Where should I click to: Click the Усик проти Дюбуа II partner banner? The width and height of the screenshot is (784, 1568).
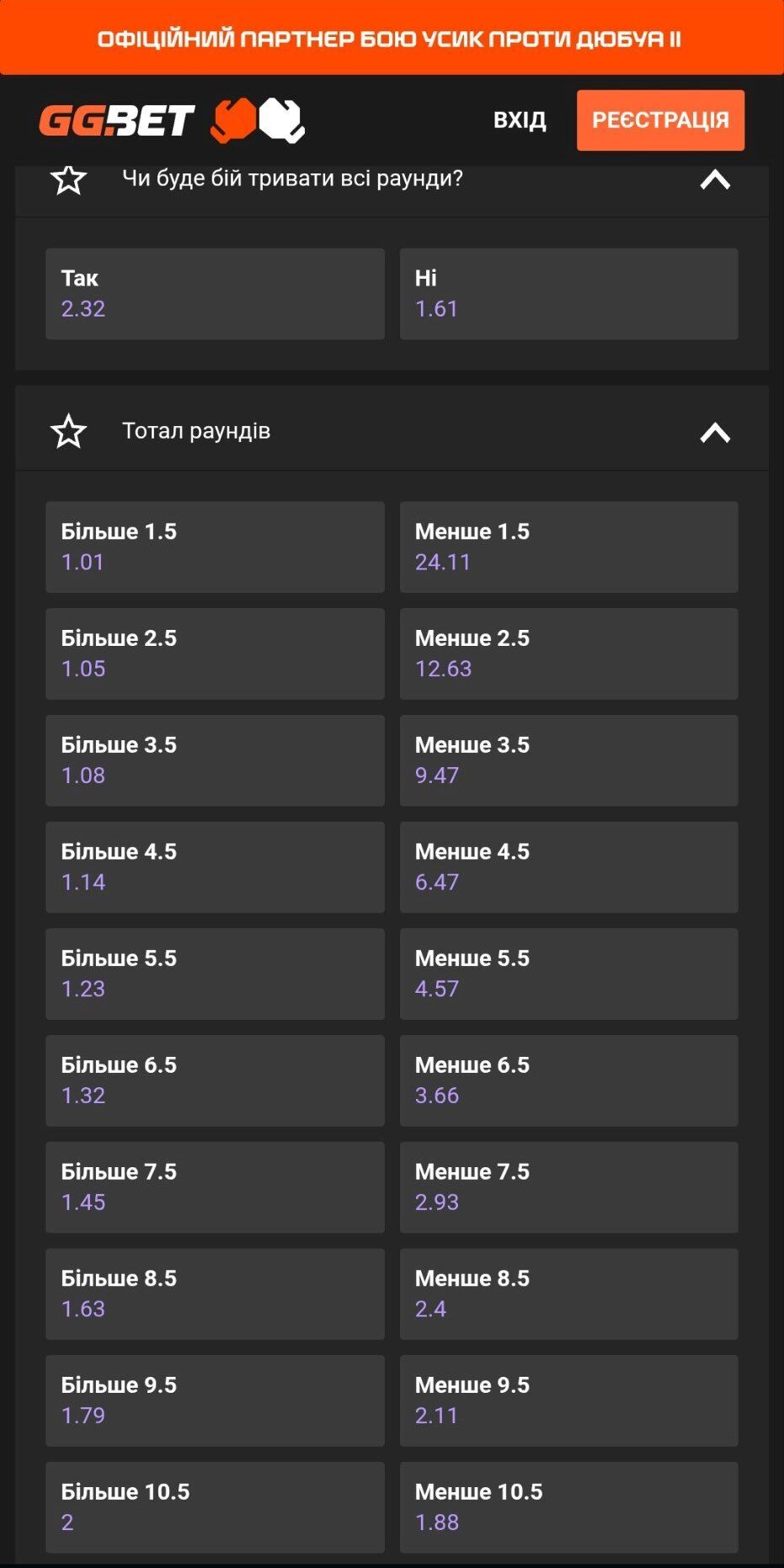[x=392, y=38]
